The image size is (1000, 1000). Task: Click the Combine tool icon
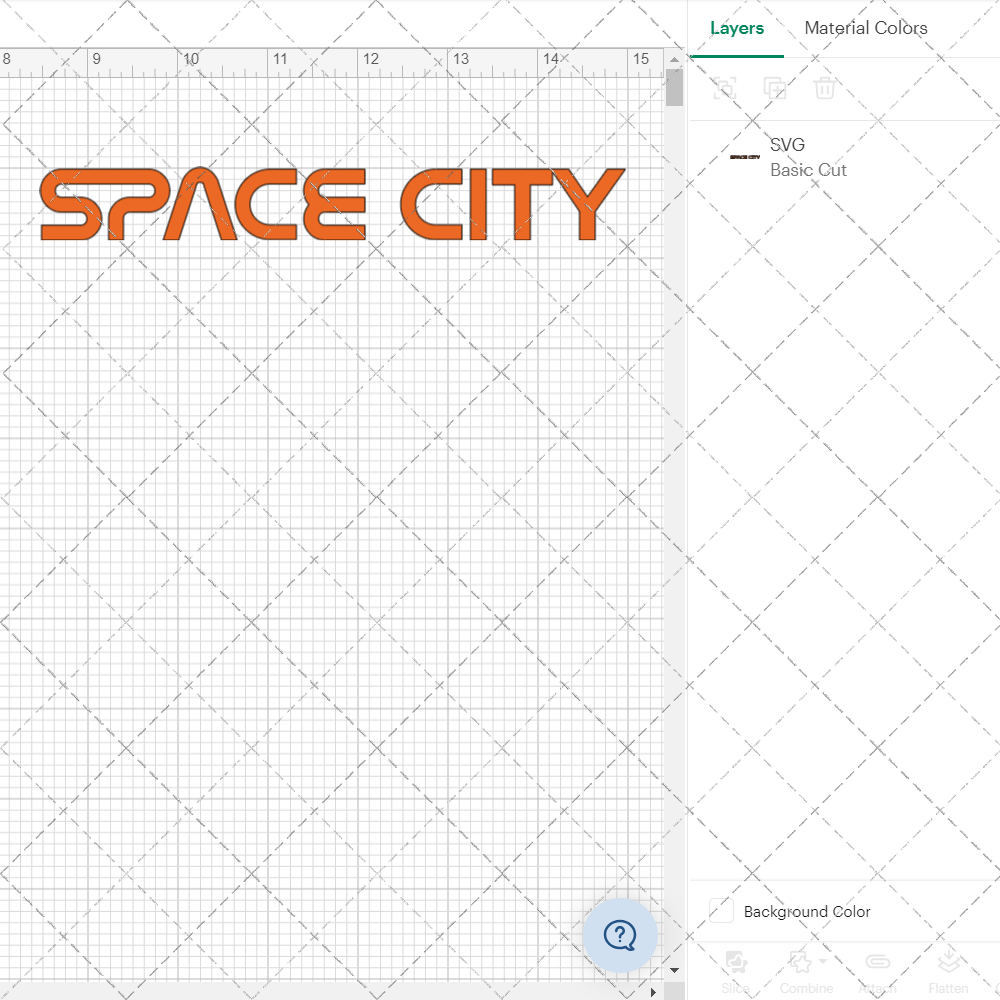coord(800,962)
